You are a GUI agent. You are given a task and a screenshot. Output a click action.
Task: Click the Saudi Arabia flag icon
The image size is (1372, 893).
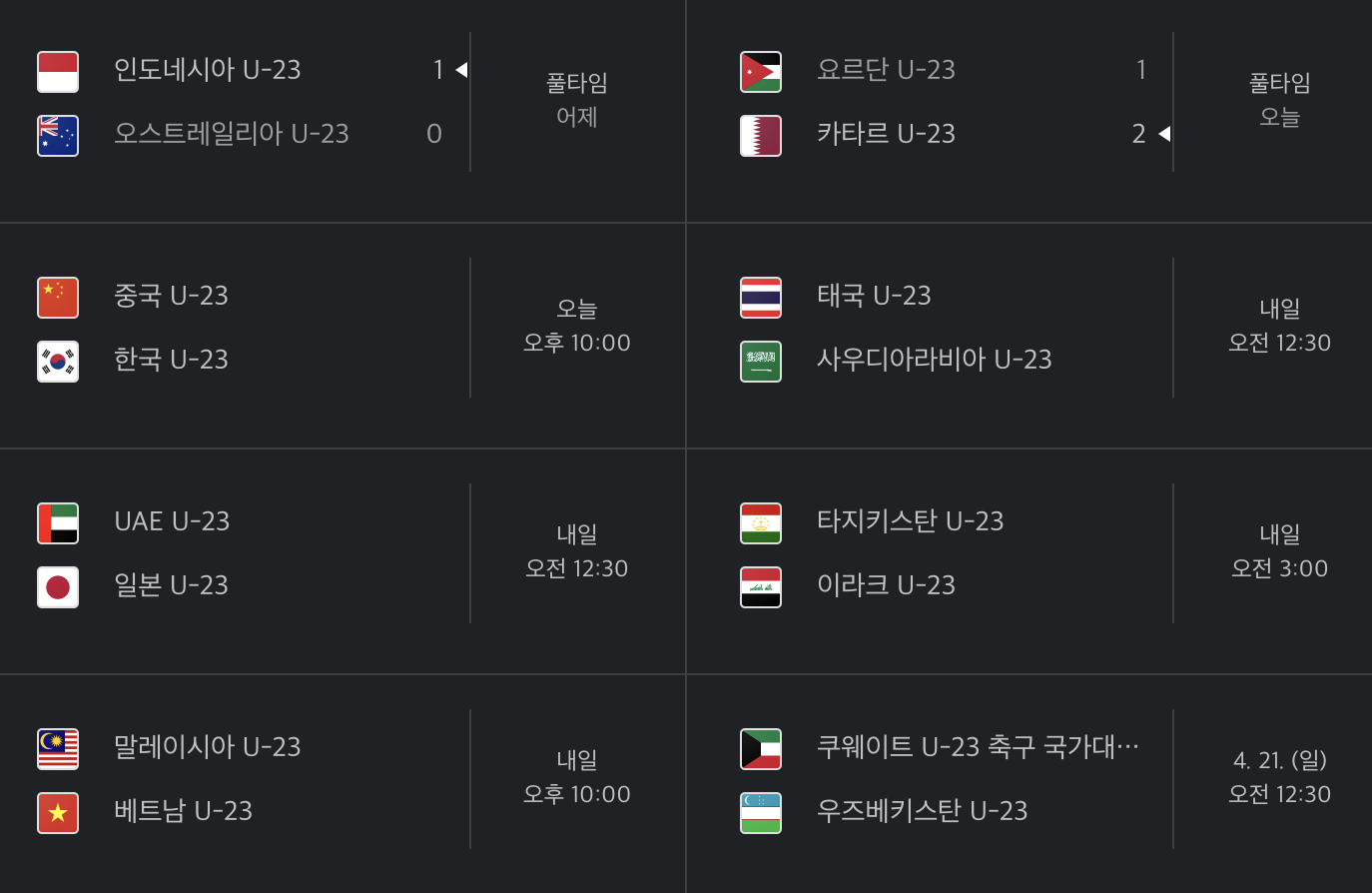tap(761, 361)
